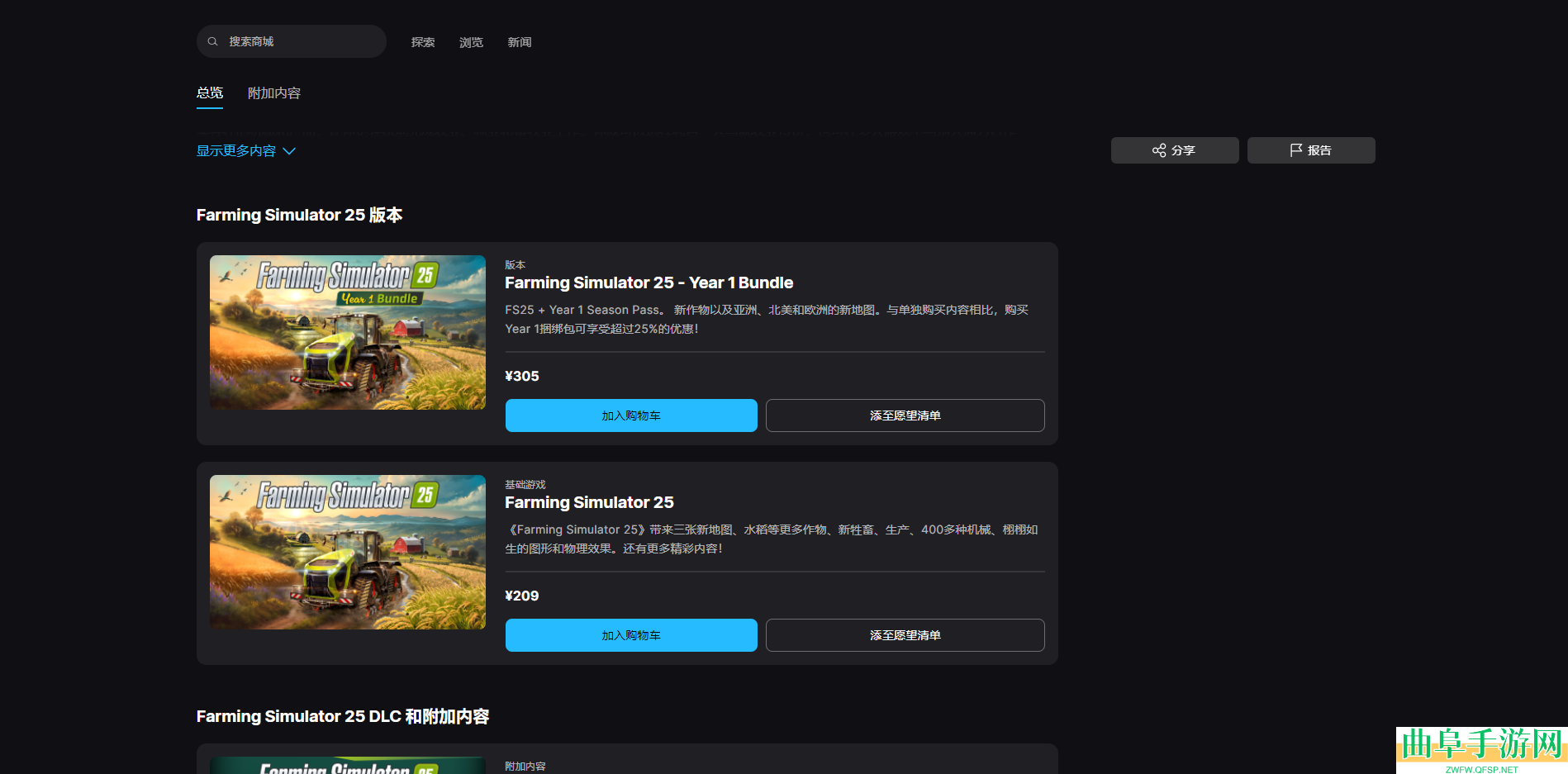Add base game Farming Simulator 25 to wishlist

pos(905,635)
